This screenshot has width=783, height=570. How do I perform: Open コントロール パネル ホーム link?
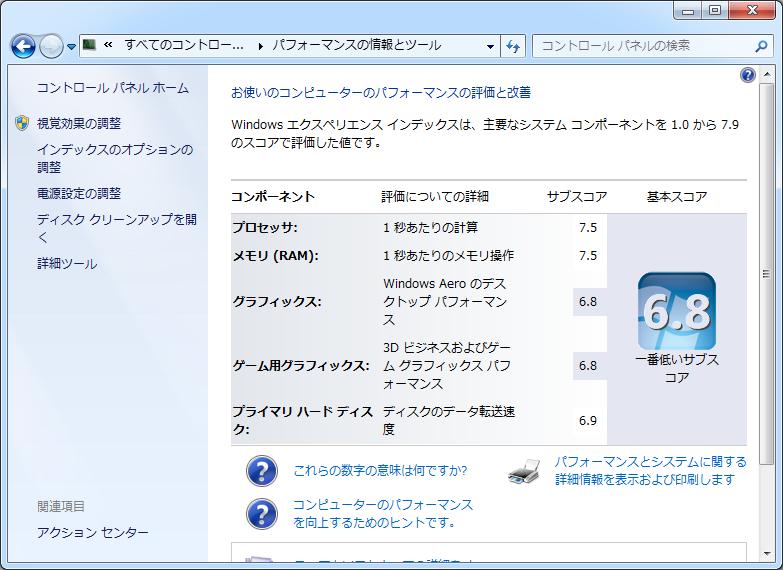coord(113,88)
